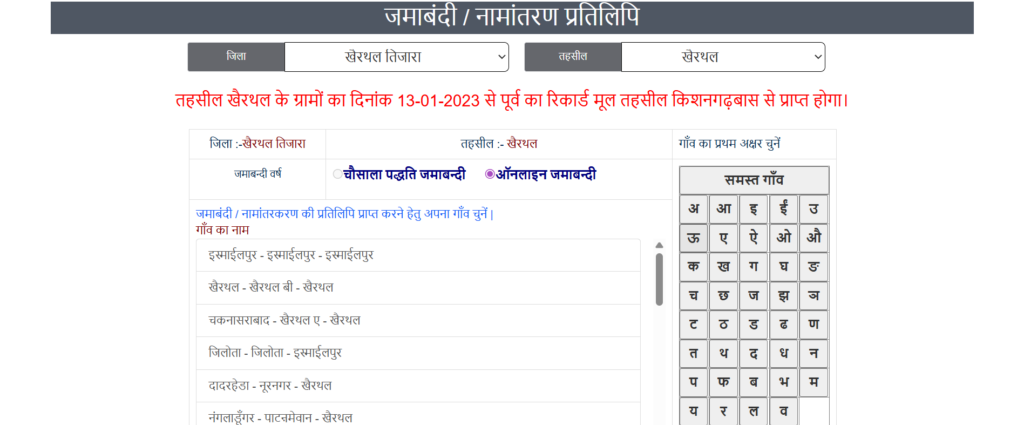Show villages starting with न
Viewport: 1024px width, 425px height.
[814, 353]
